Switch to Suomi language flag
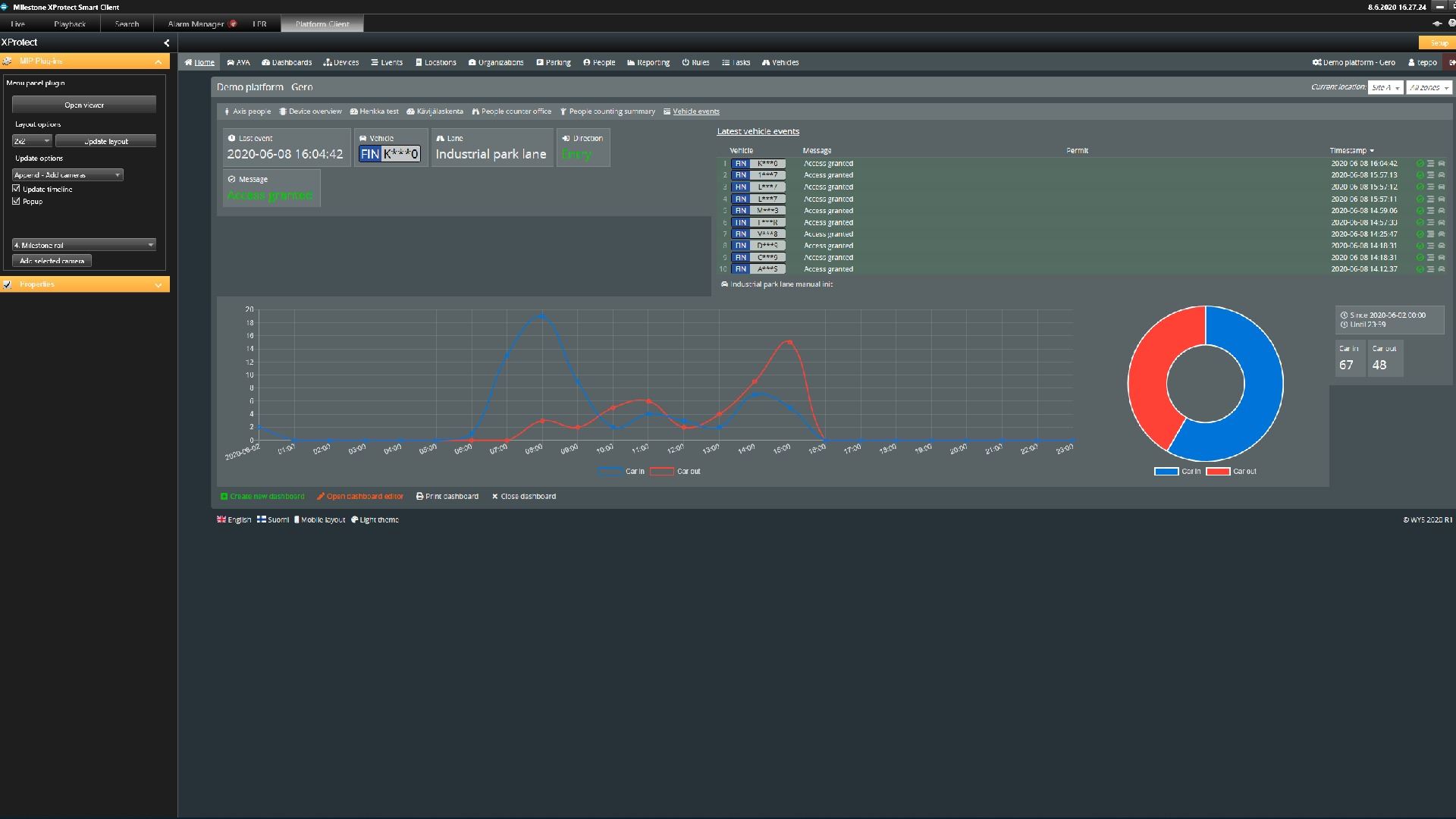This screenshot has width=1456, height=819. tap(261, 519)
